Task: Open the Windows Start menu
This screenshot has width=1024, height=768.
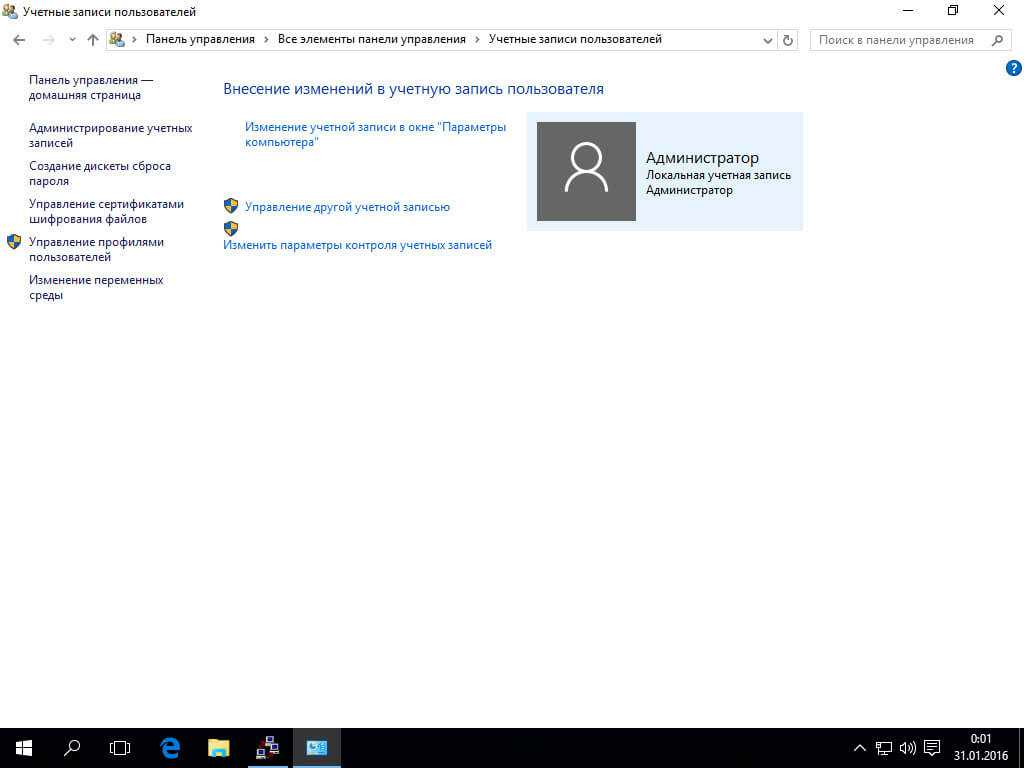Action: click(24, 747)
